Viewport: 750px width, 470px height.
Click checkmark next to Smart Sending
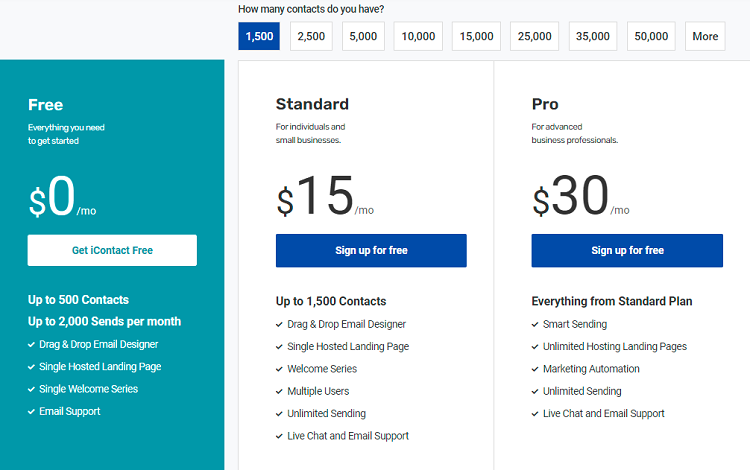[535, 324]
